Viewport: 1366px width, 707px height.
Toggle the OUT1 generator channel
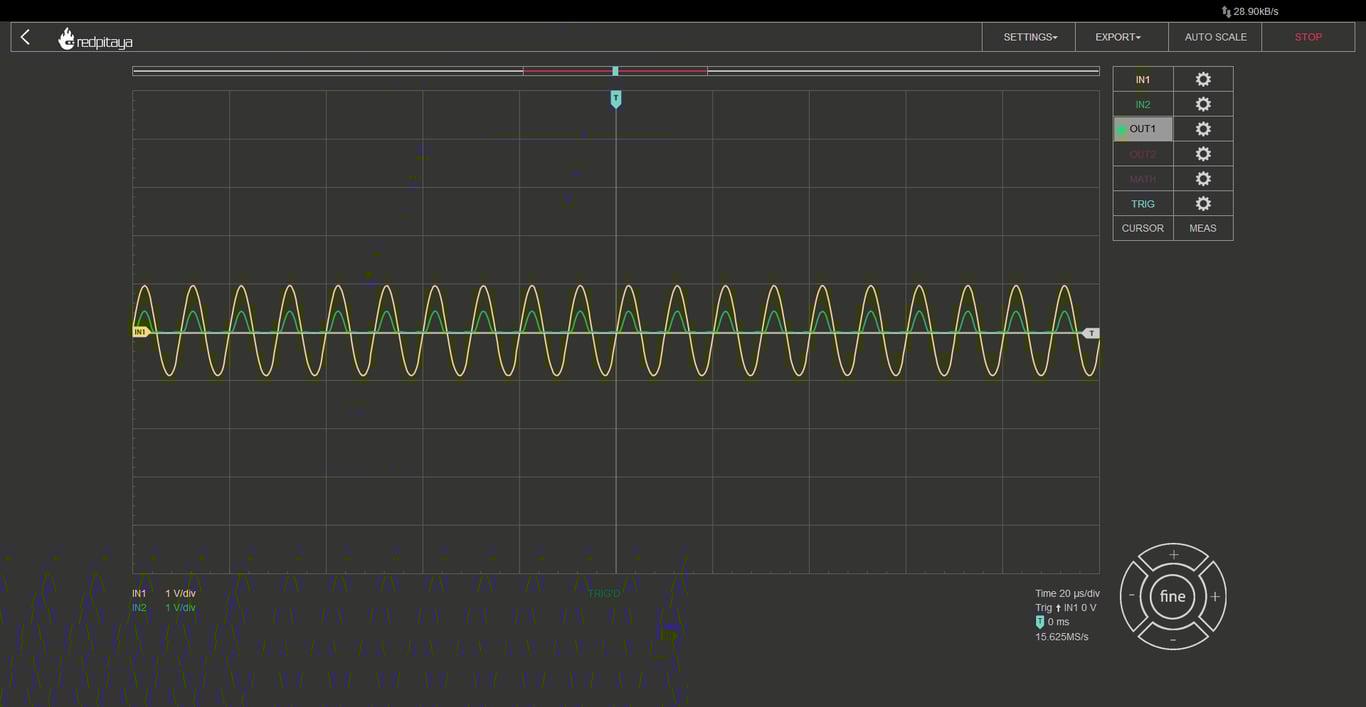[1143, 129]
